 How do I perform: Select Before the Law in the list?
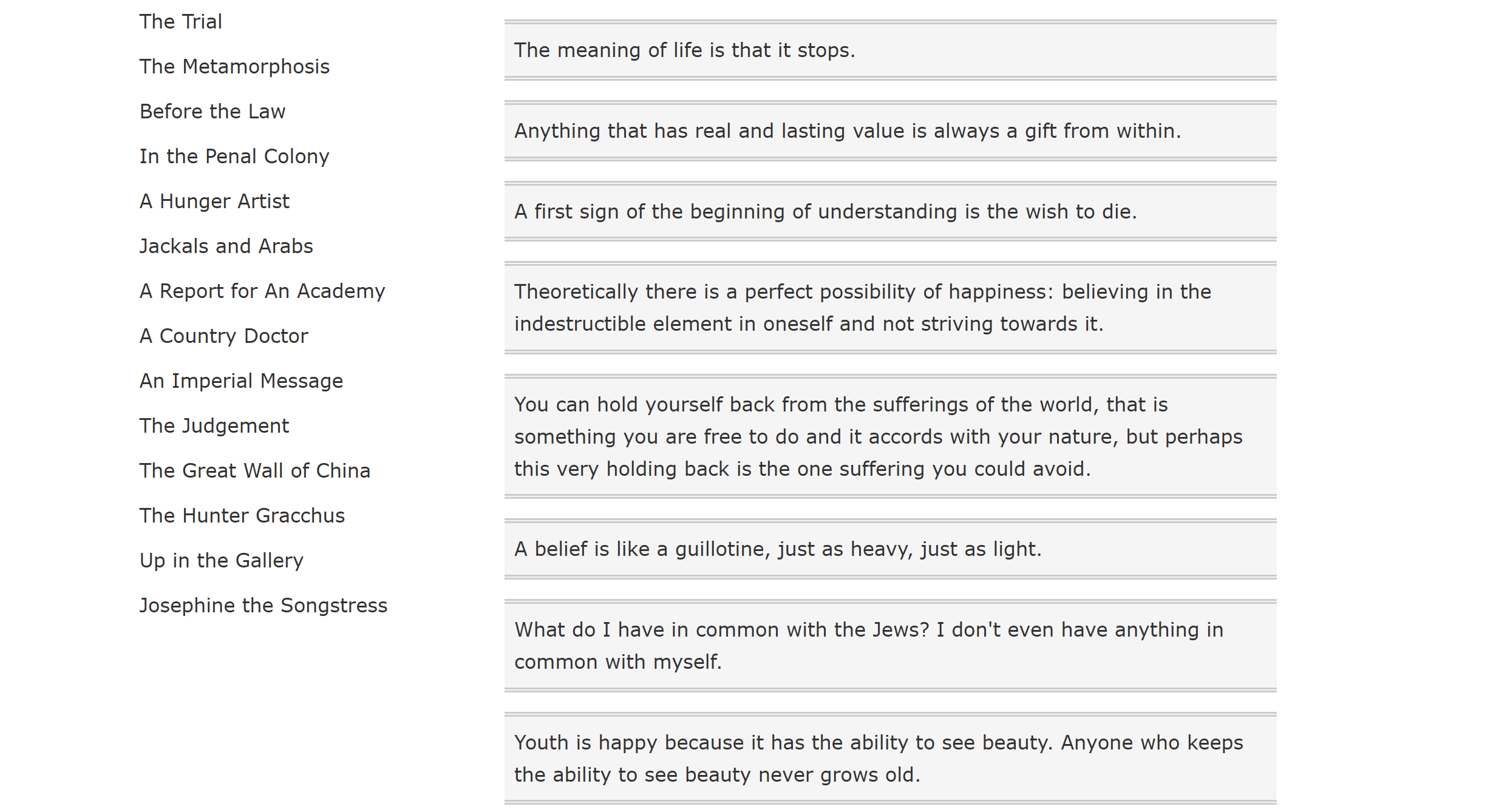tap(212, 112)
